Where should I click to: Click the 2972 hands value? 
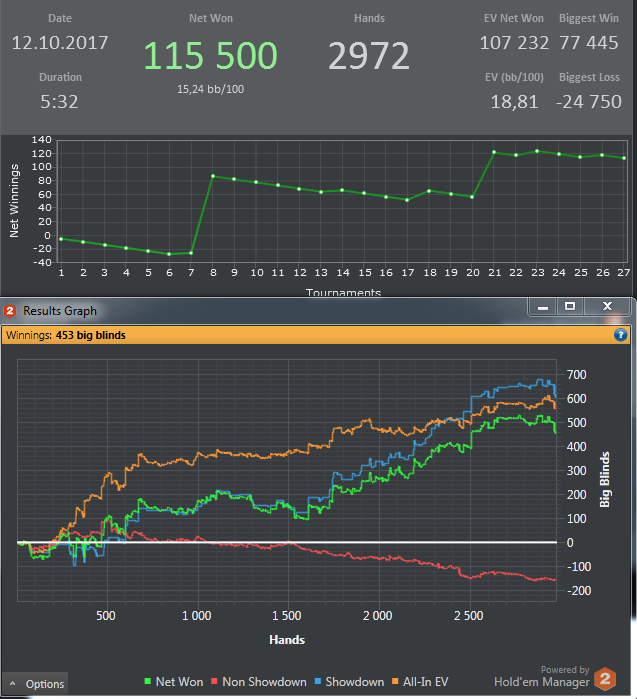(x=369, y=56)
